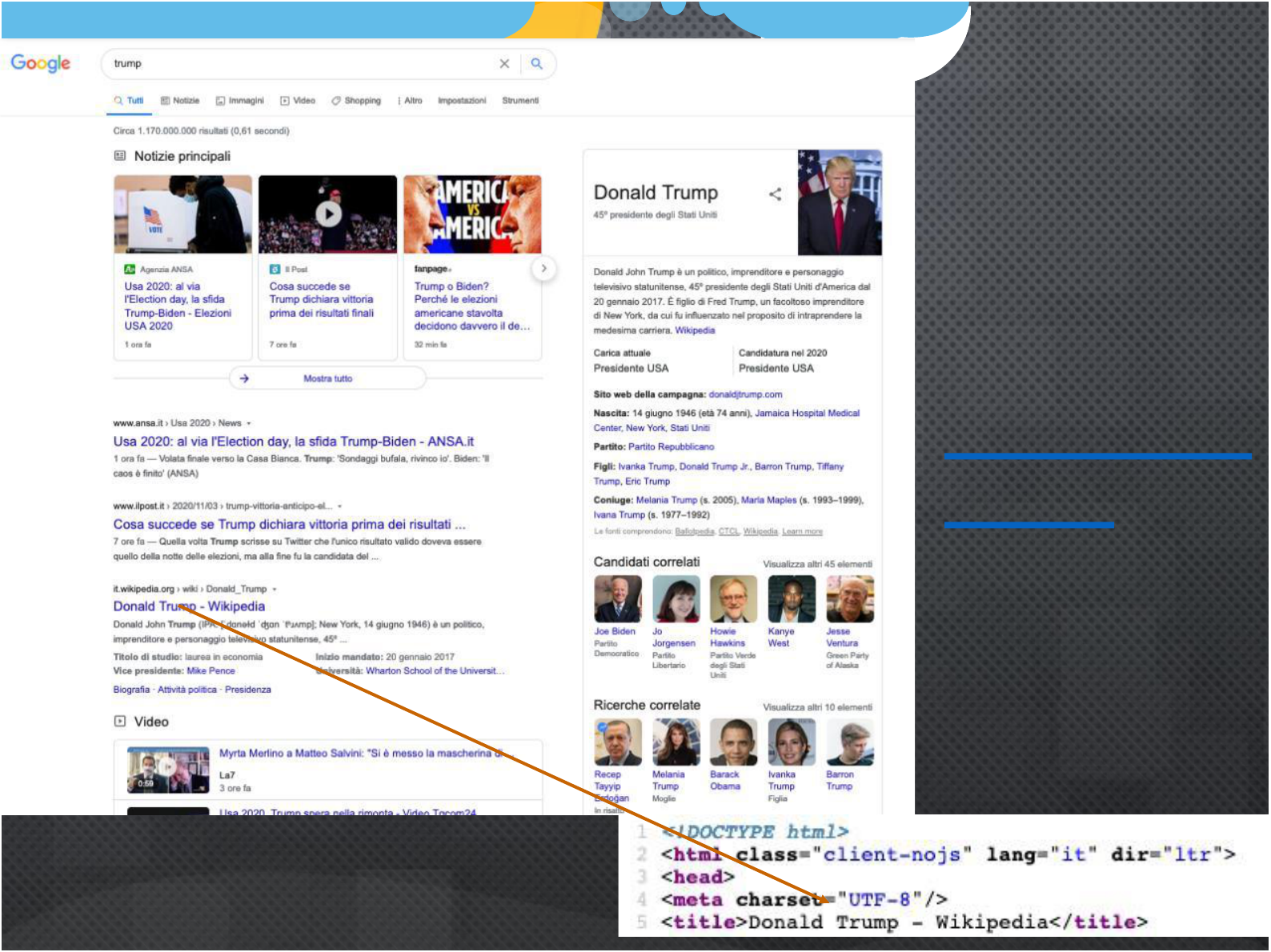Select the Ivanka Trump related search photo
The width and height of the screenshot is (1271, 952).
[792, 742]
